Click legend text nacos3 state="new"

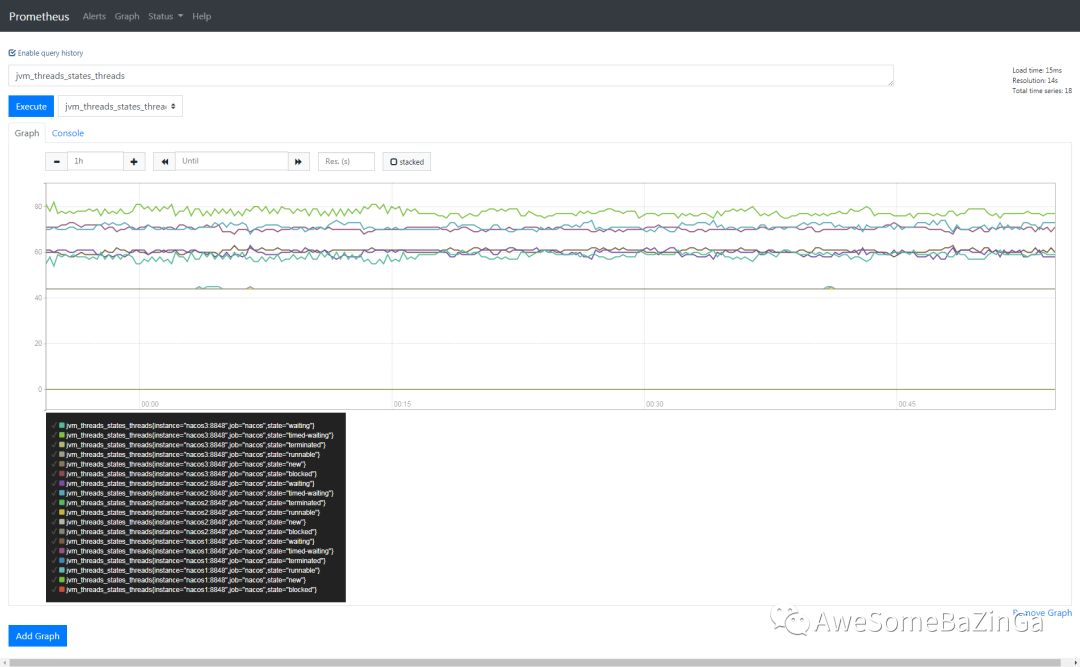(x=186, y=464)
